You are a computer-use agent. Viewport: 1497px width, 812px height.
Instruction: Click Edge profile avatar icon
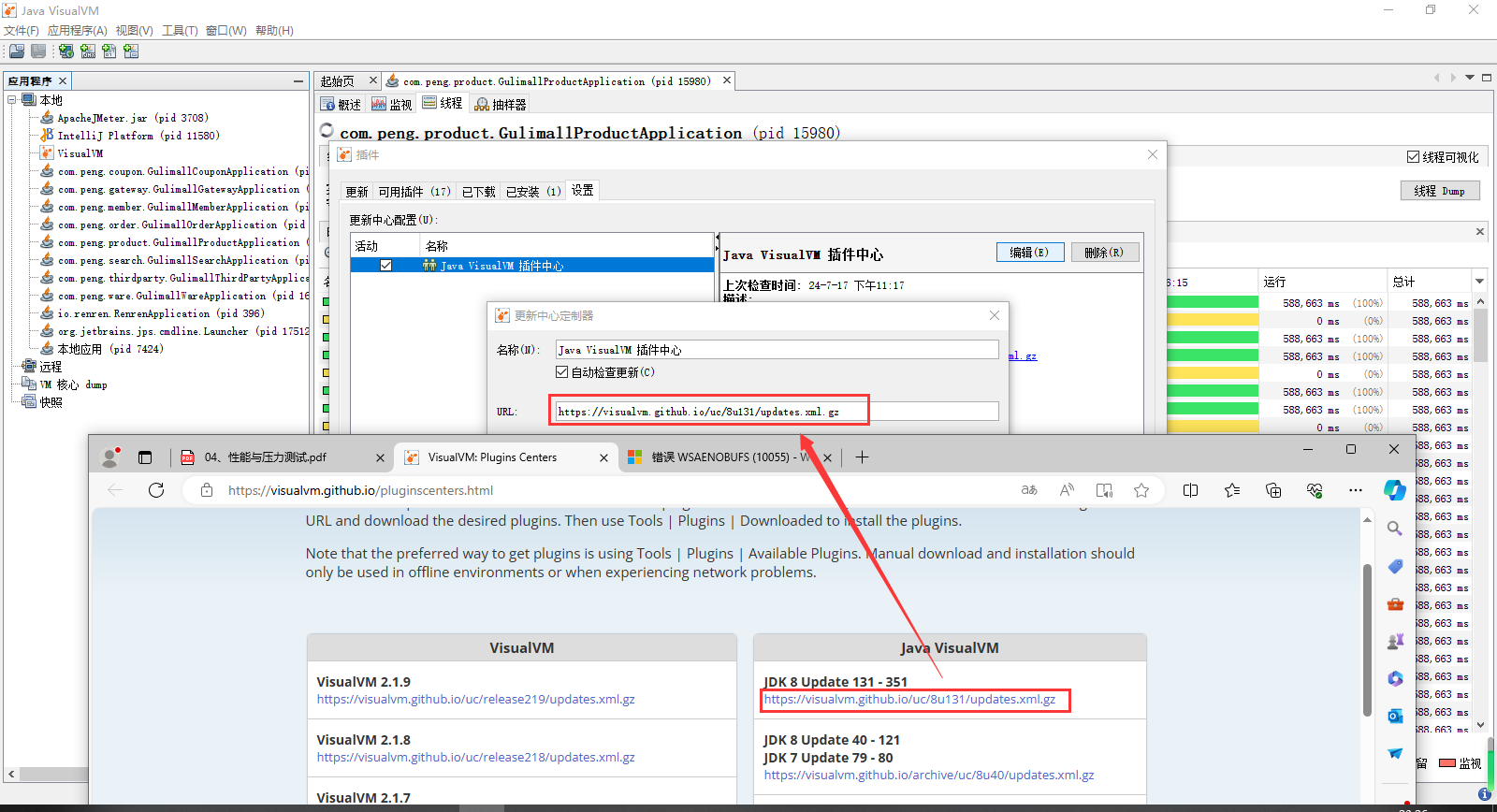(110, 457)
